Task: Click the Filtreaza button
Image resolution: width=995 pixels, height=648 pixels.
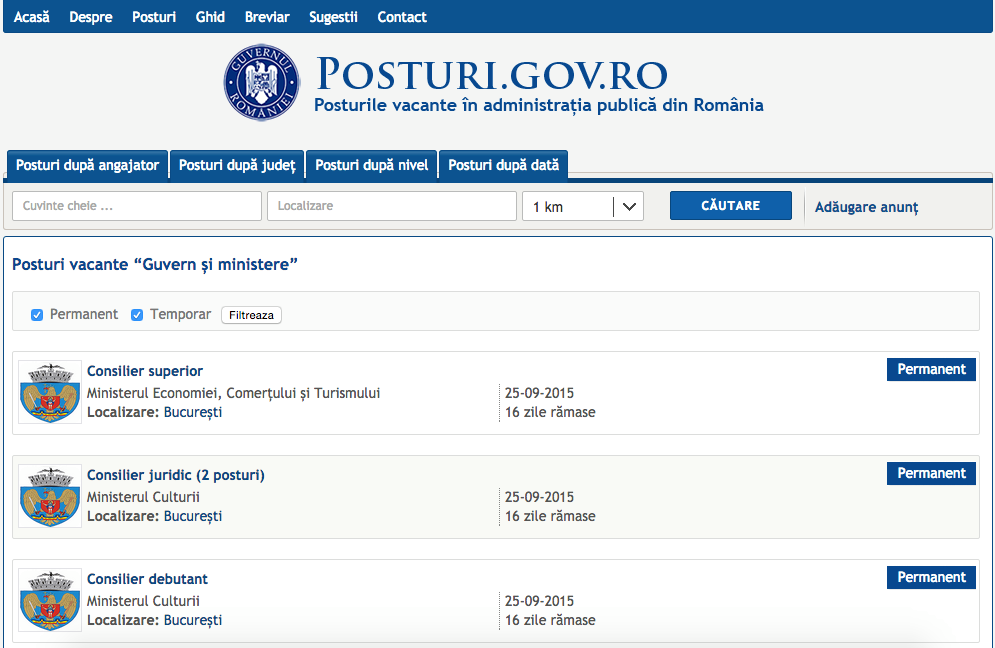Action: 251,315
